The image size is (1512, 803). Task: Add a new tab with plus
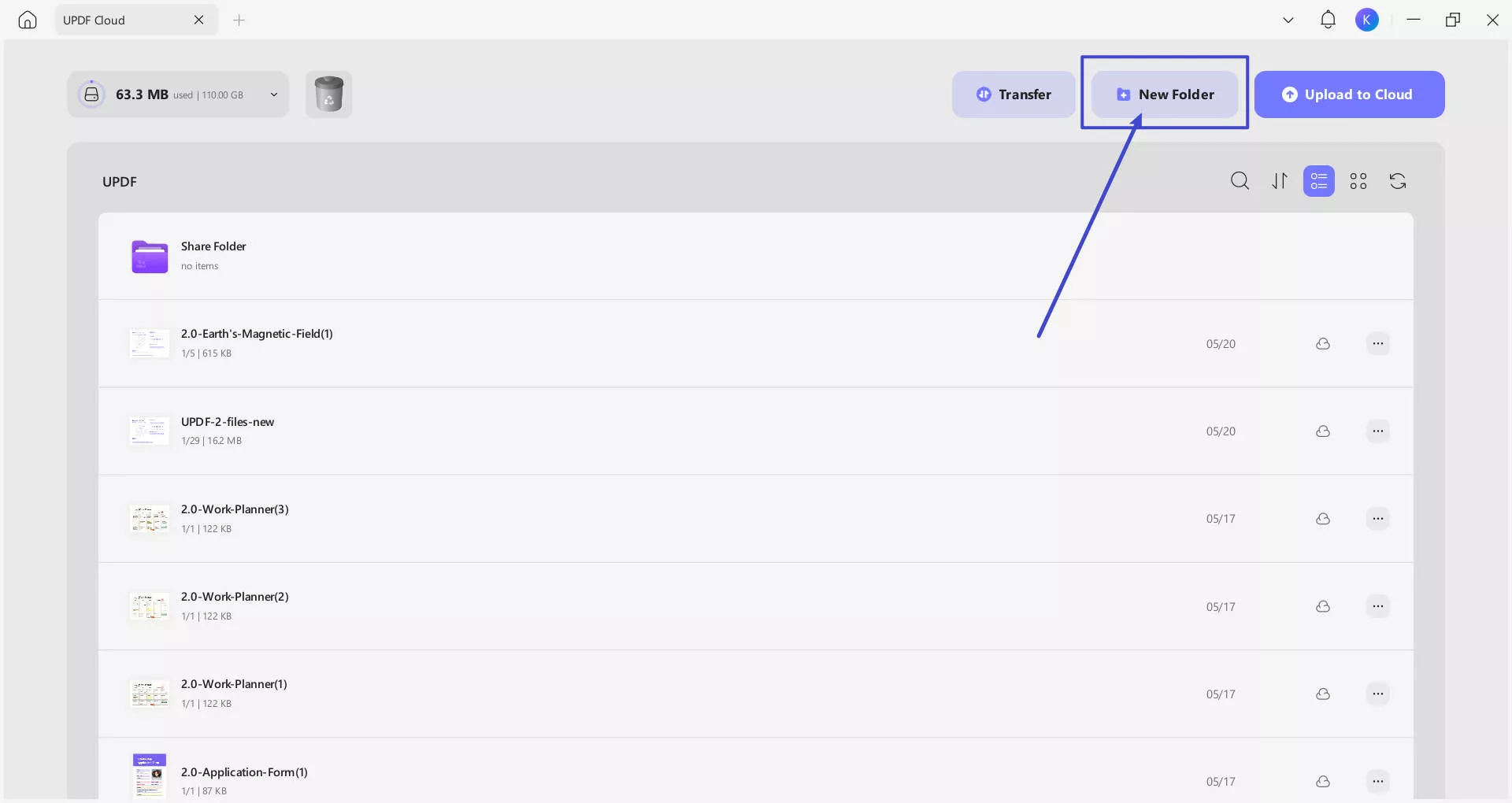[x=239, y=20]
